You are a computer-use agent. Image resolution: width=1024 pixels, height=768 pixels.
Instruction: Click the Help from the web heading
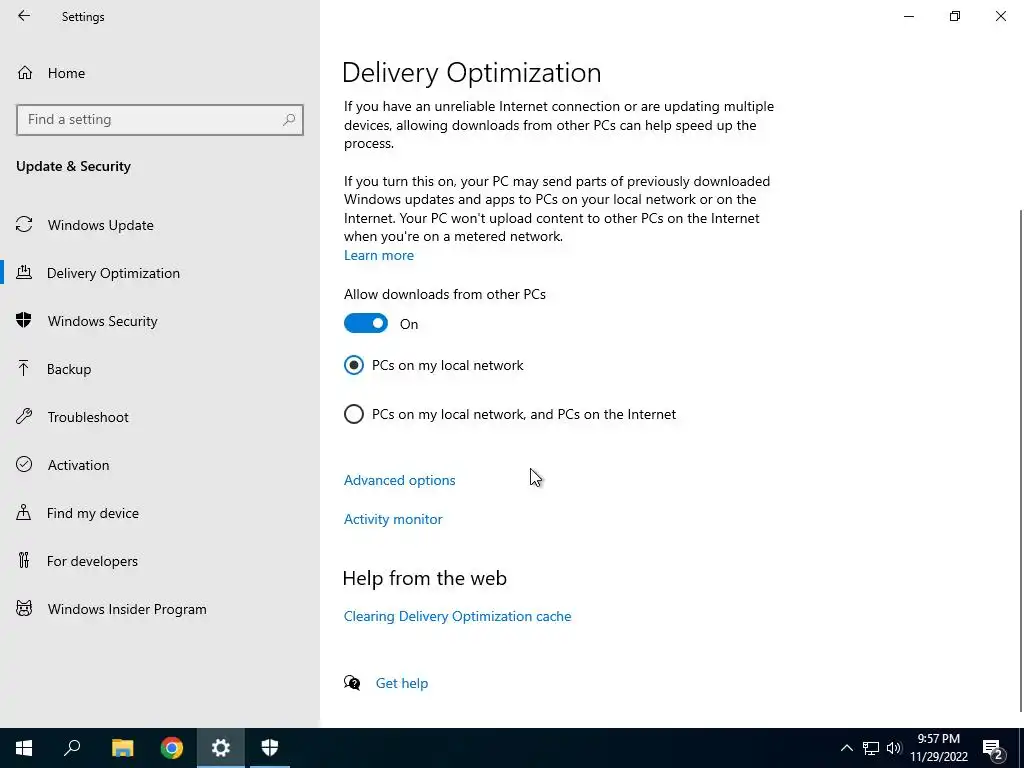pyautogui.click(x=424, y=579)
